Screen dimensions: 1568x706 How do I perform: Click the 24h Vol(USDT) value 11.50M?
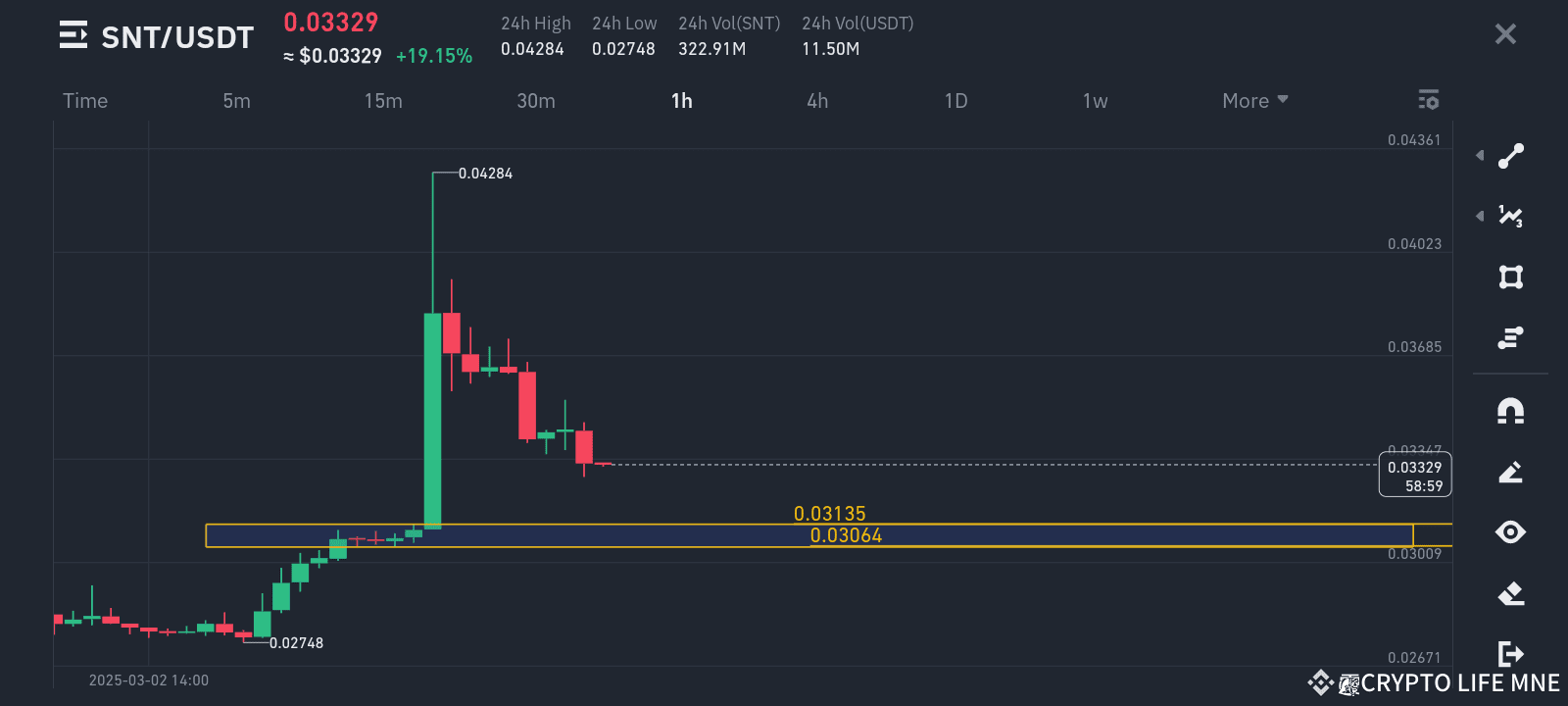[831, 49]
